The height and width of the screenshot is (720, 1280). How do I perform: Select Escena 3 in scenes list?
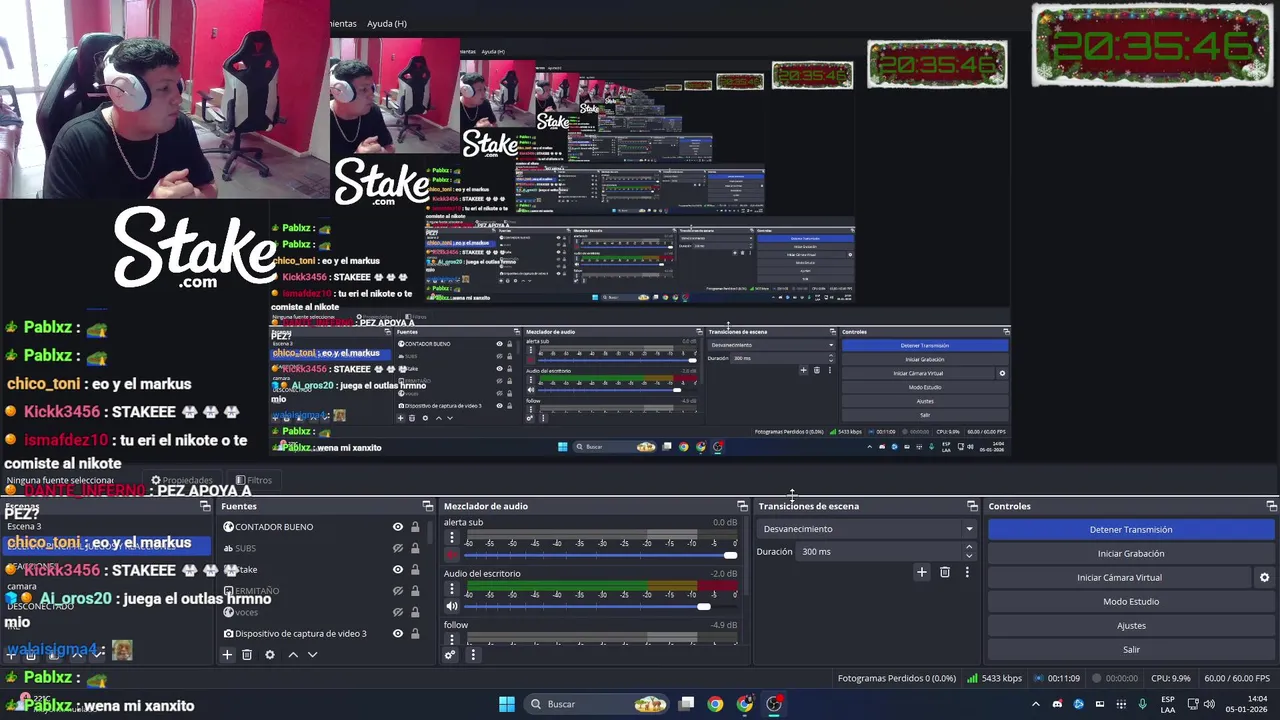[x=24, y=526]
